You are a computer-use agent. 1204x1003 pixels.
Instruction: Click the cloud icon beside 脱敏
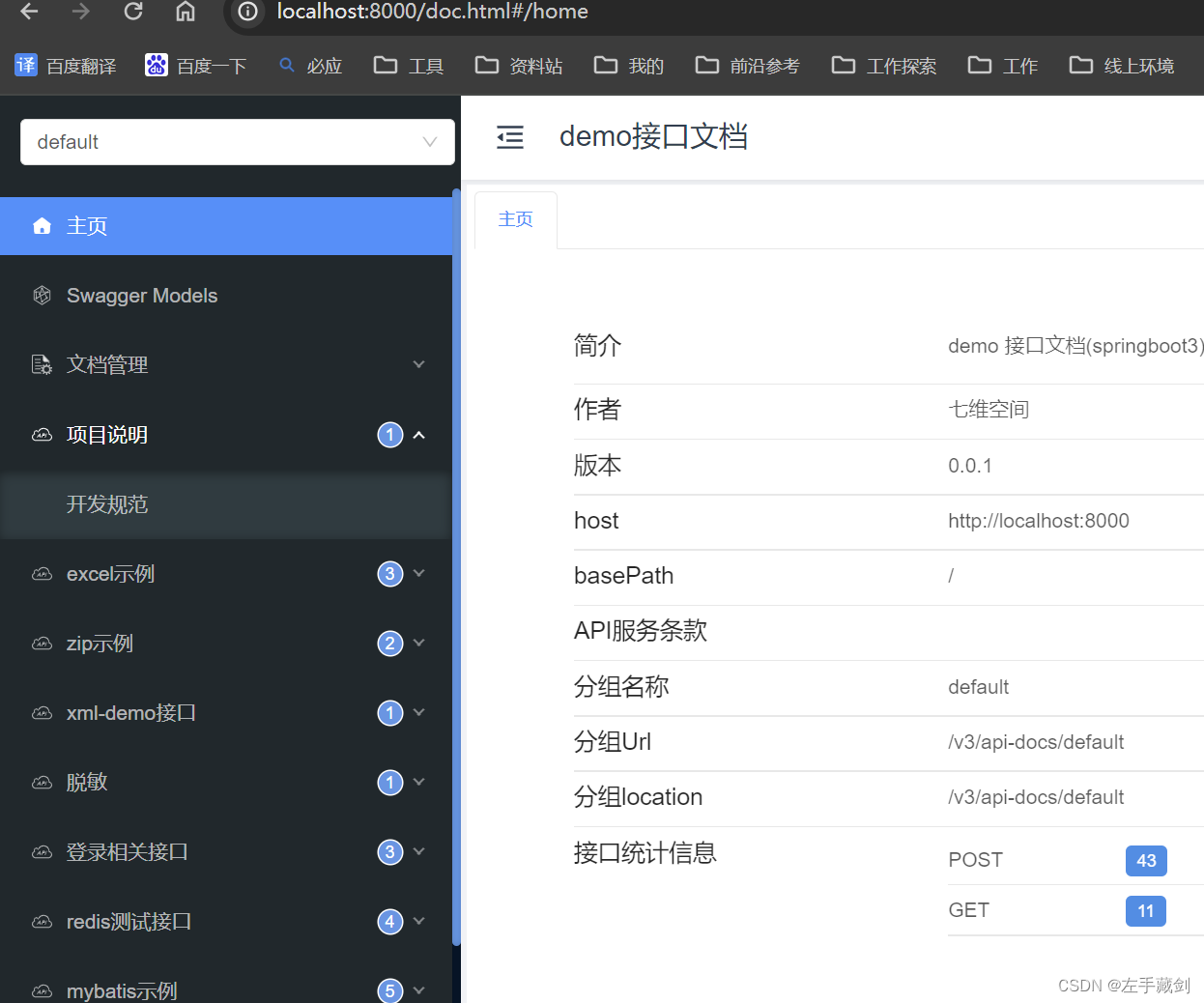click(x=42, y=782)
